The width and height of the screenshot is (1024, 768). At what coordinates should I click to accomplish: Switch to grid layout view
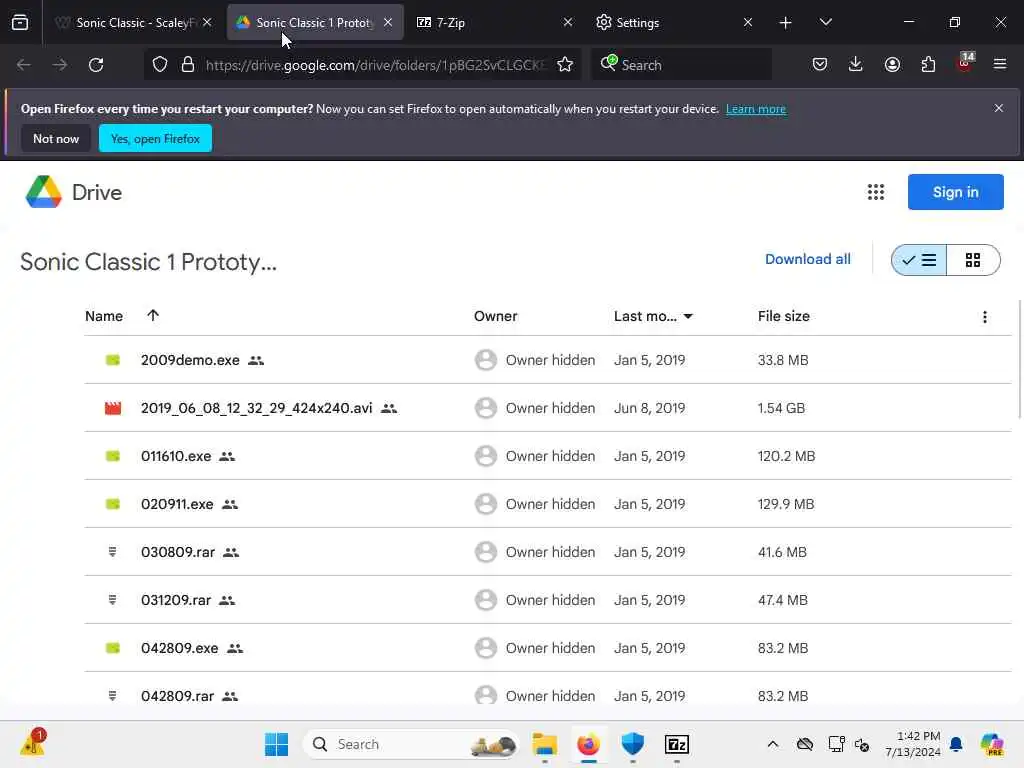pos(973,260)
